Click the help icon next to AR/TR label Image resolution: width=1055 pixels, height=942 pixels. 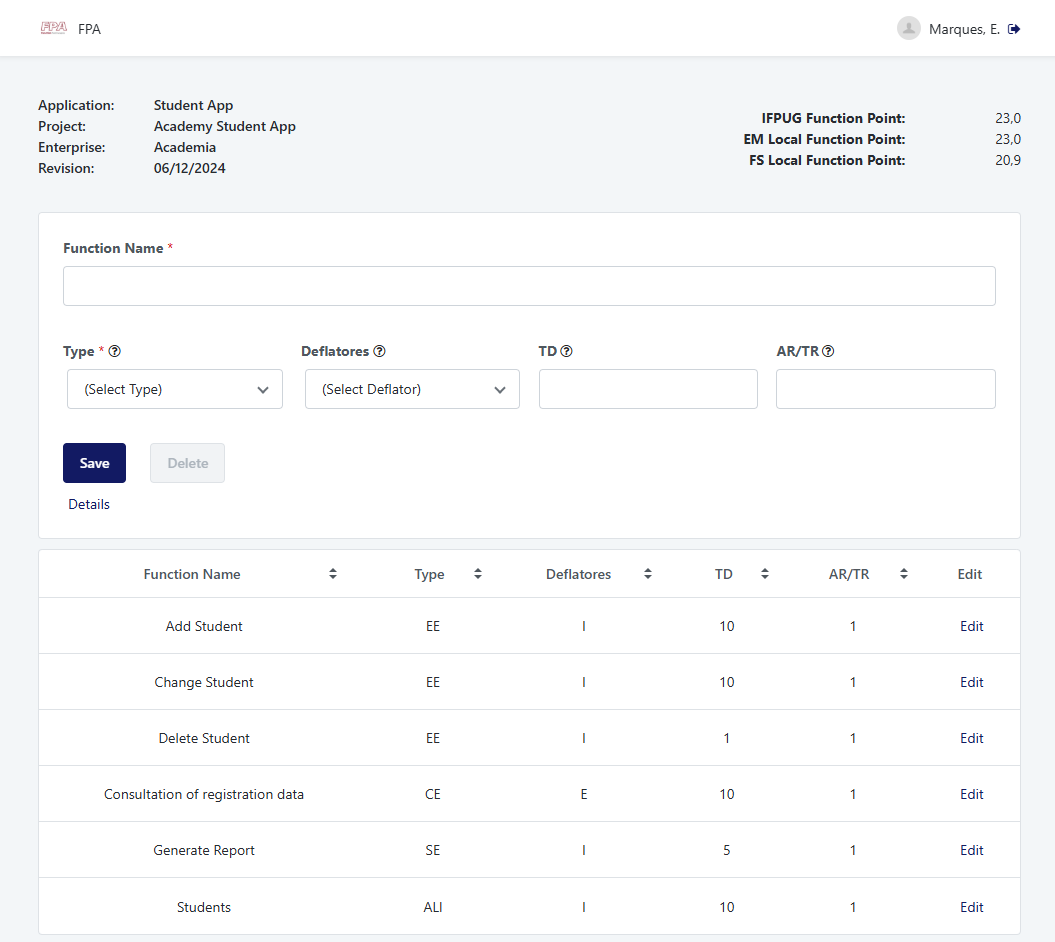click(x=828, y=352)
